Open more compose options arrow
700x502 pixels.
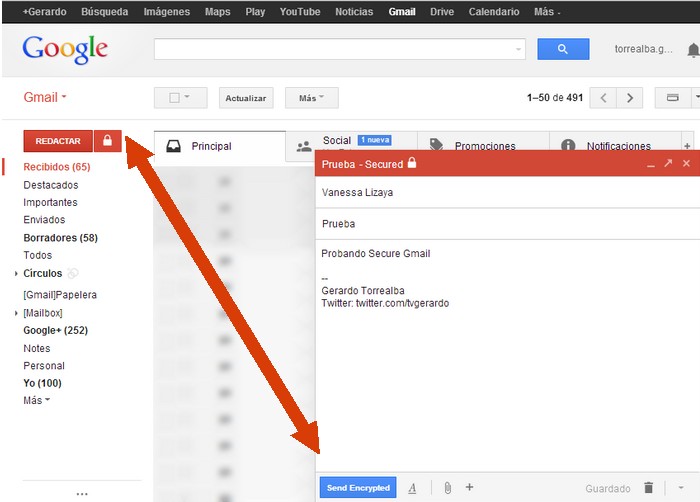[x=681, y=488]
